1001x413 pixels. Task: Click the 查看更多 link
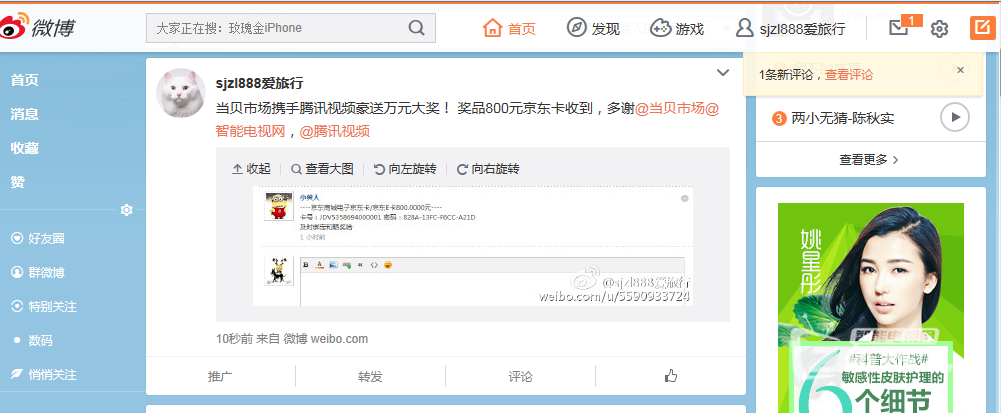tap(869, 160)
